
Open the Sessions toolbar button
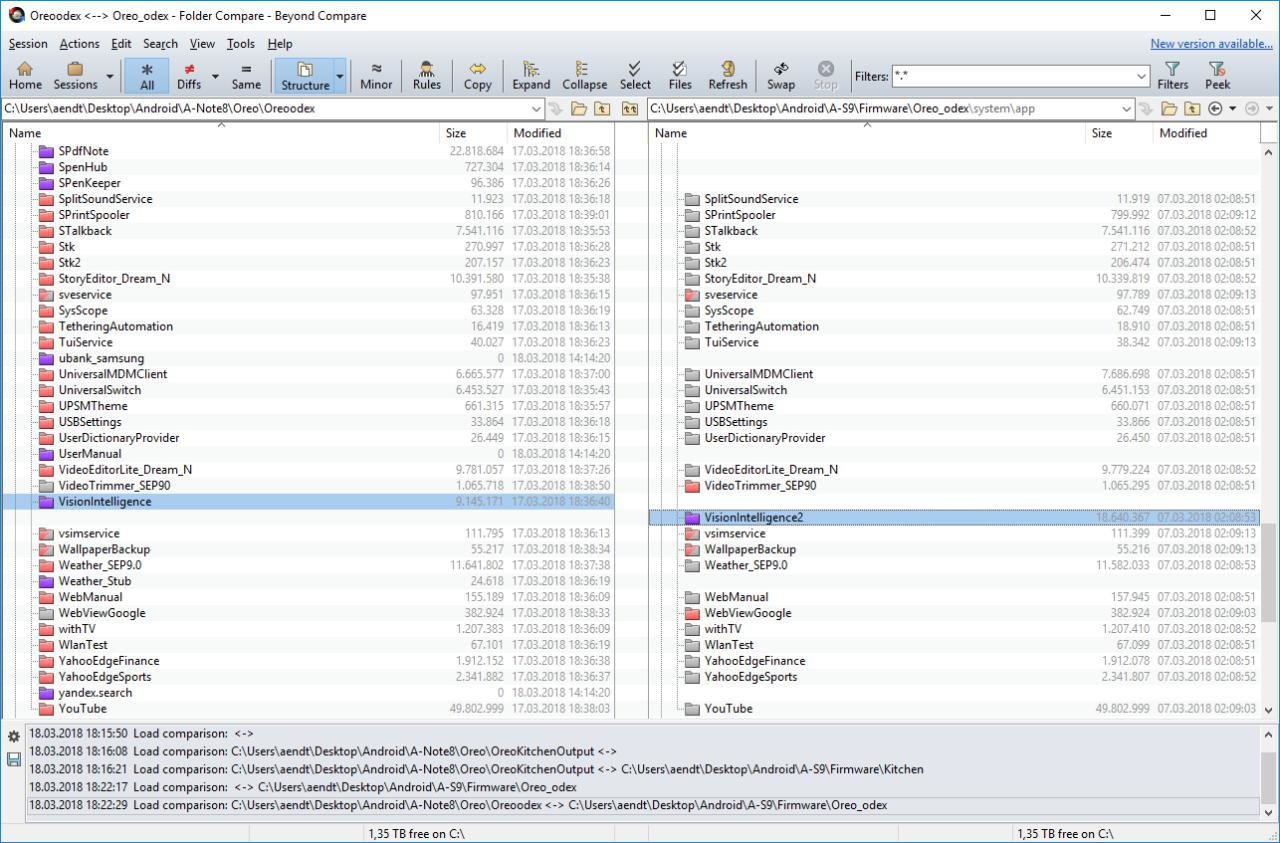pyautogui.click(x=76, y=76)
